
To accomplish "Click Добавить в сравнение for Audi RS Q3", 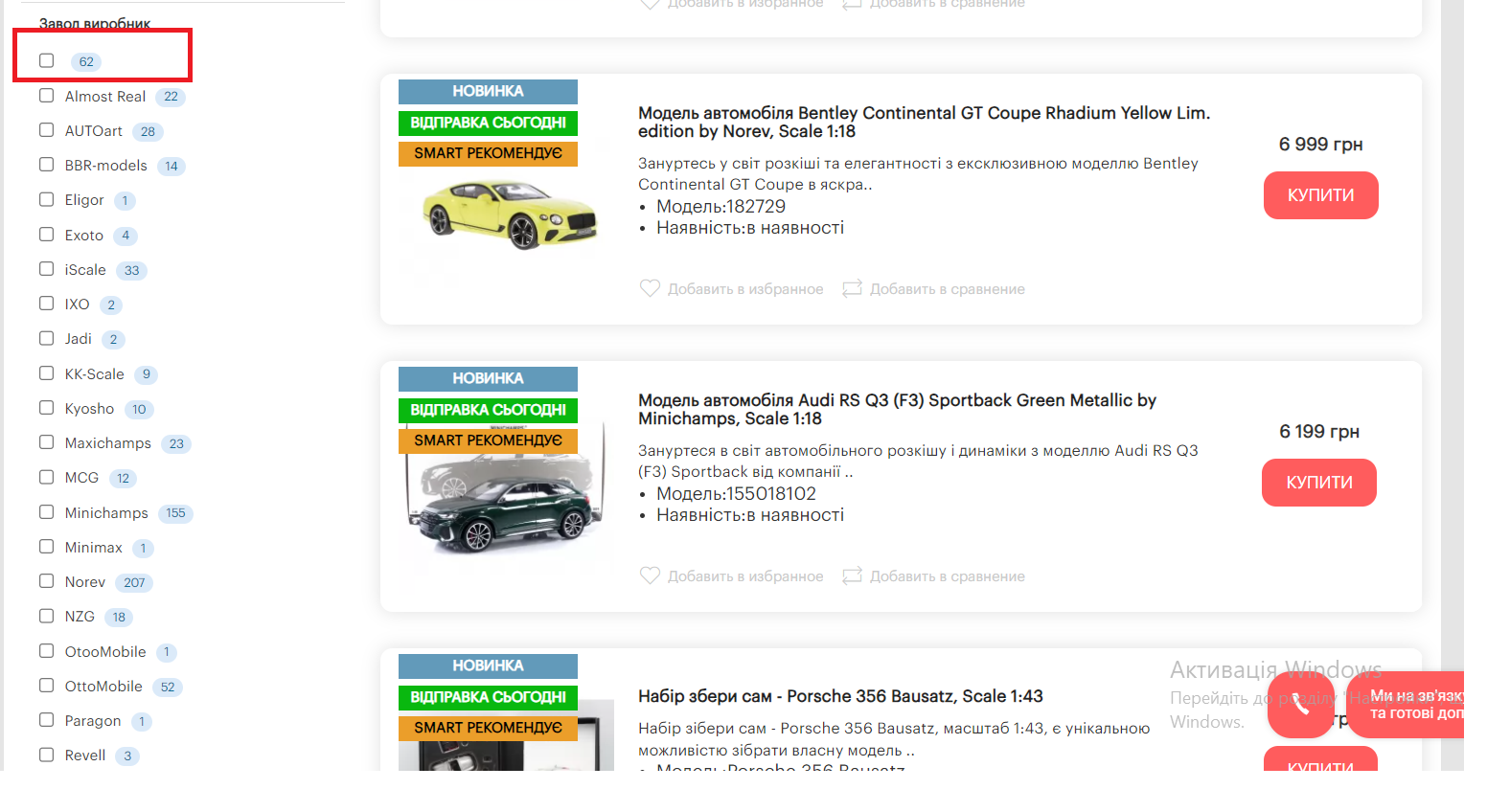I will [x=947, y=576].
